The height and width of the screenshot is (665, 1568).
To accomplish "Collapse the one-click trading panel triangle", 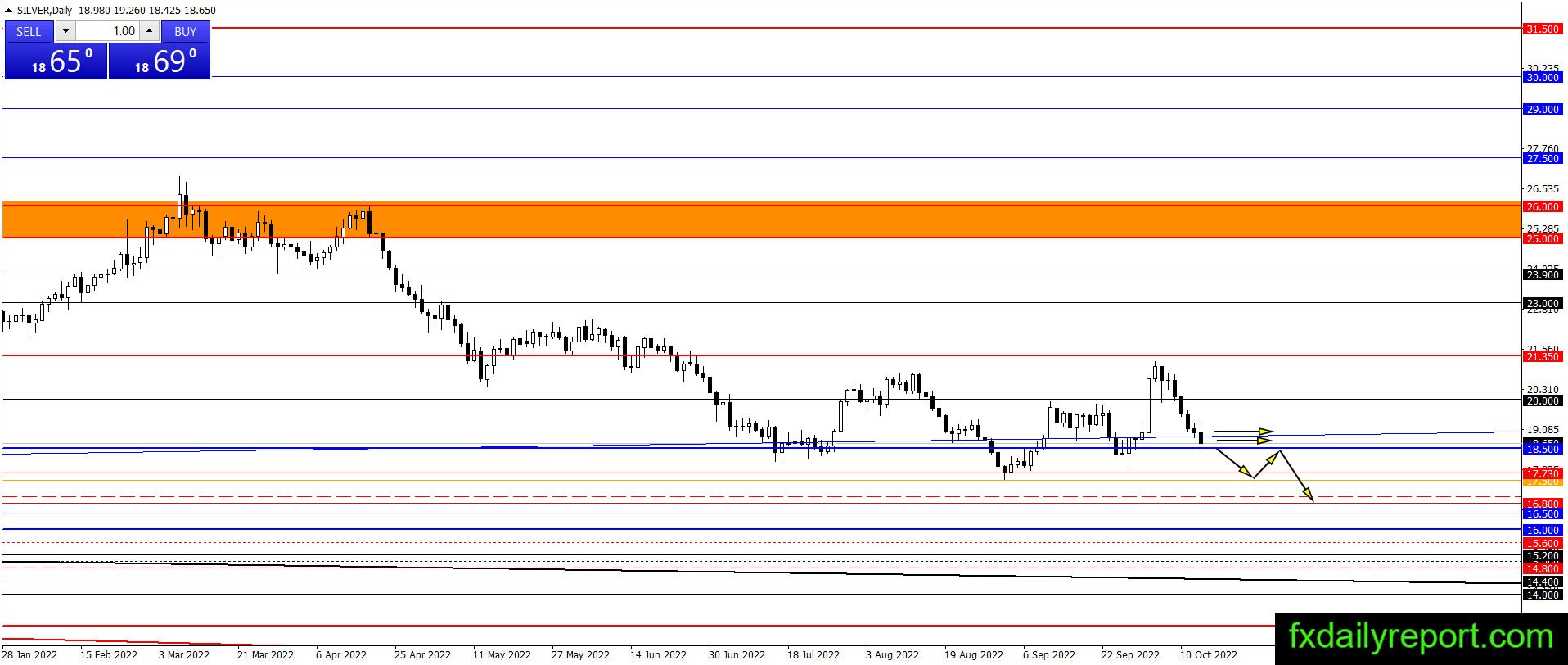I will (x=9, y=11).
